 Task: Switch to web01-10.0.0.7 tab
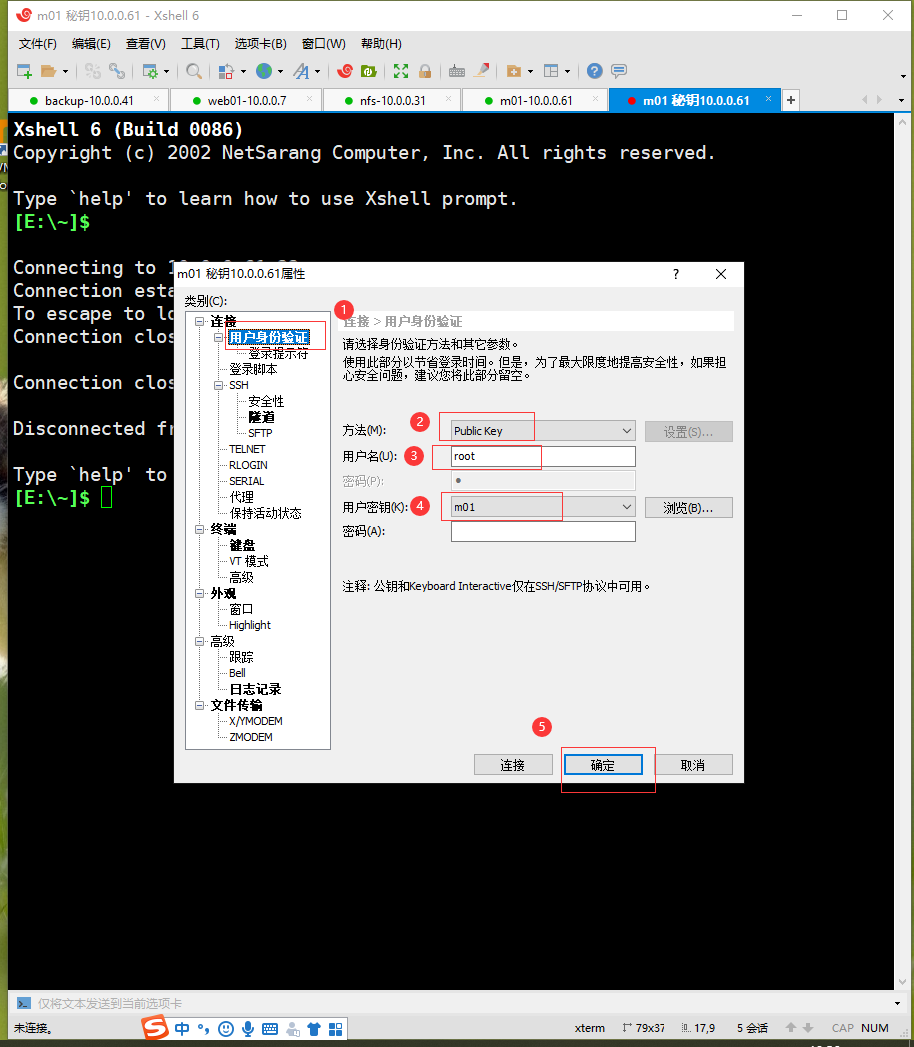(246, 101)
